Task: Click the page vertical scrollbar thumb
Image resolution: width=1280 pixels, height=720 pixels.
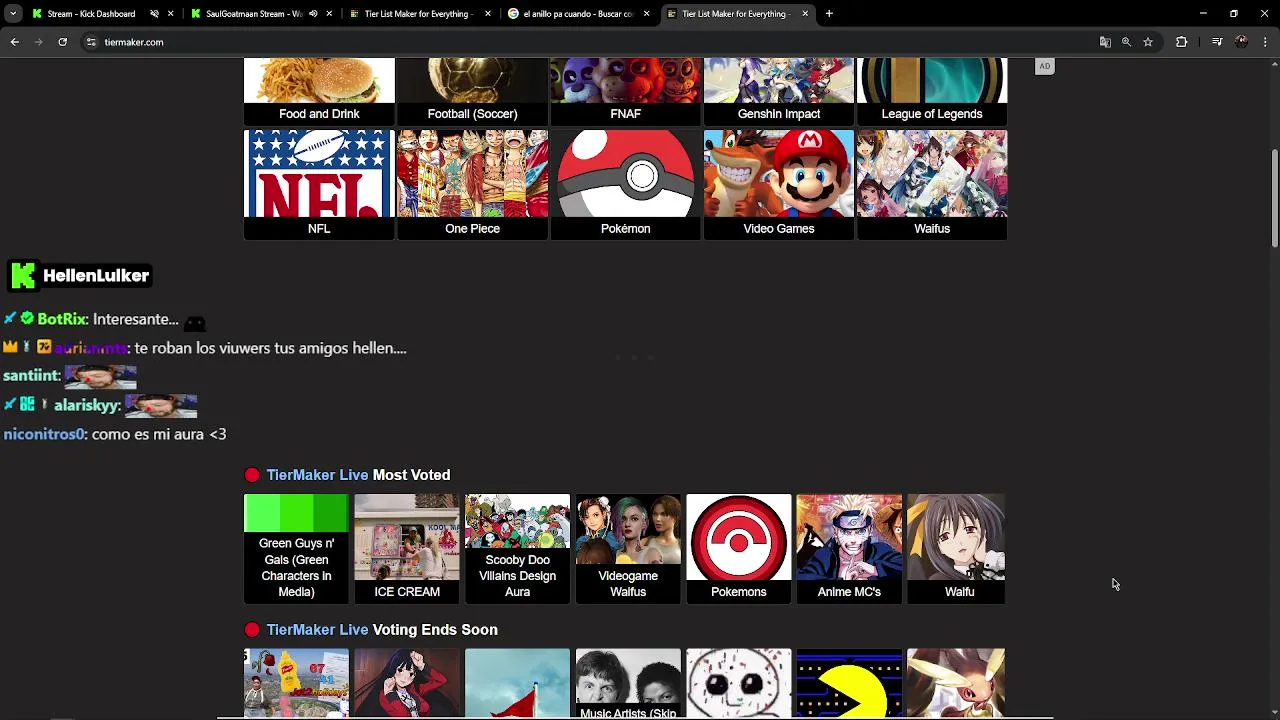Action: [1274, 198]
